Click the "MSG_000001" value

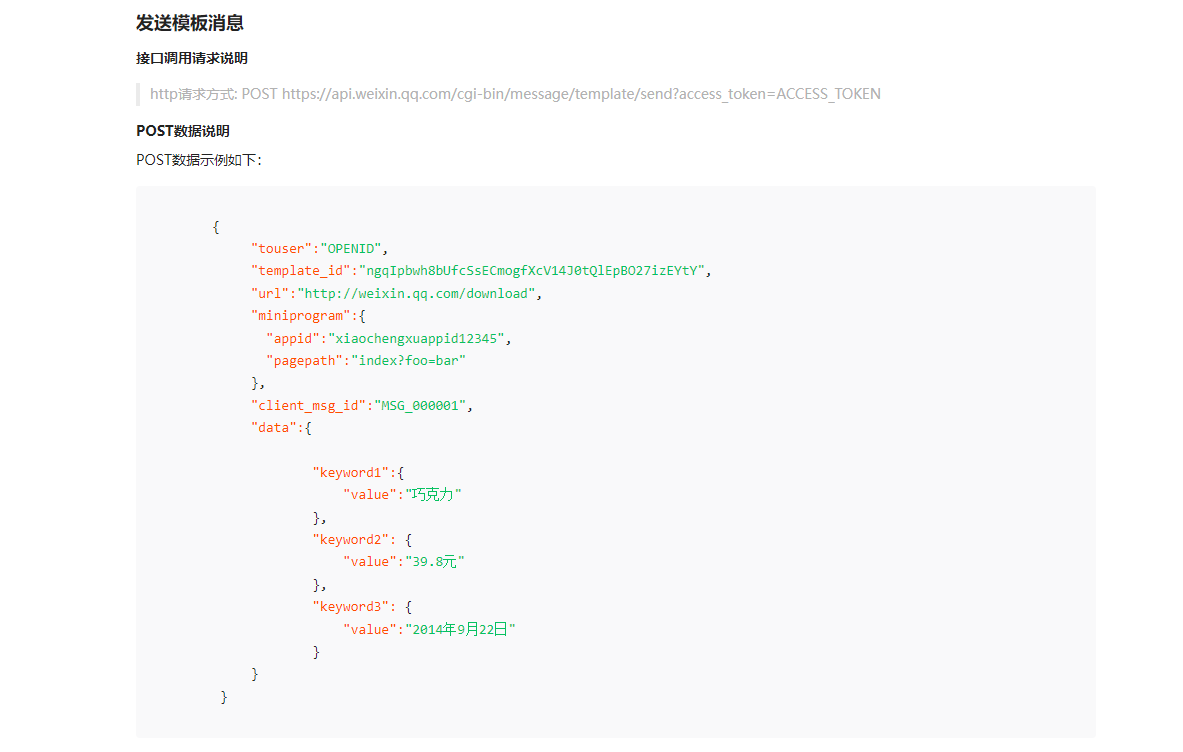420,406
